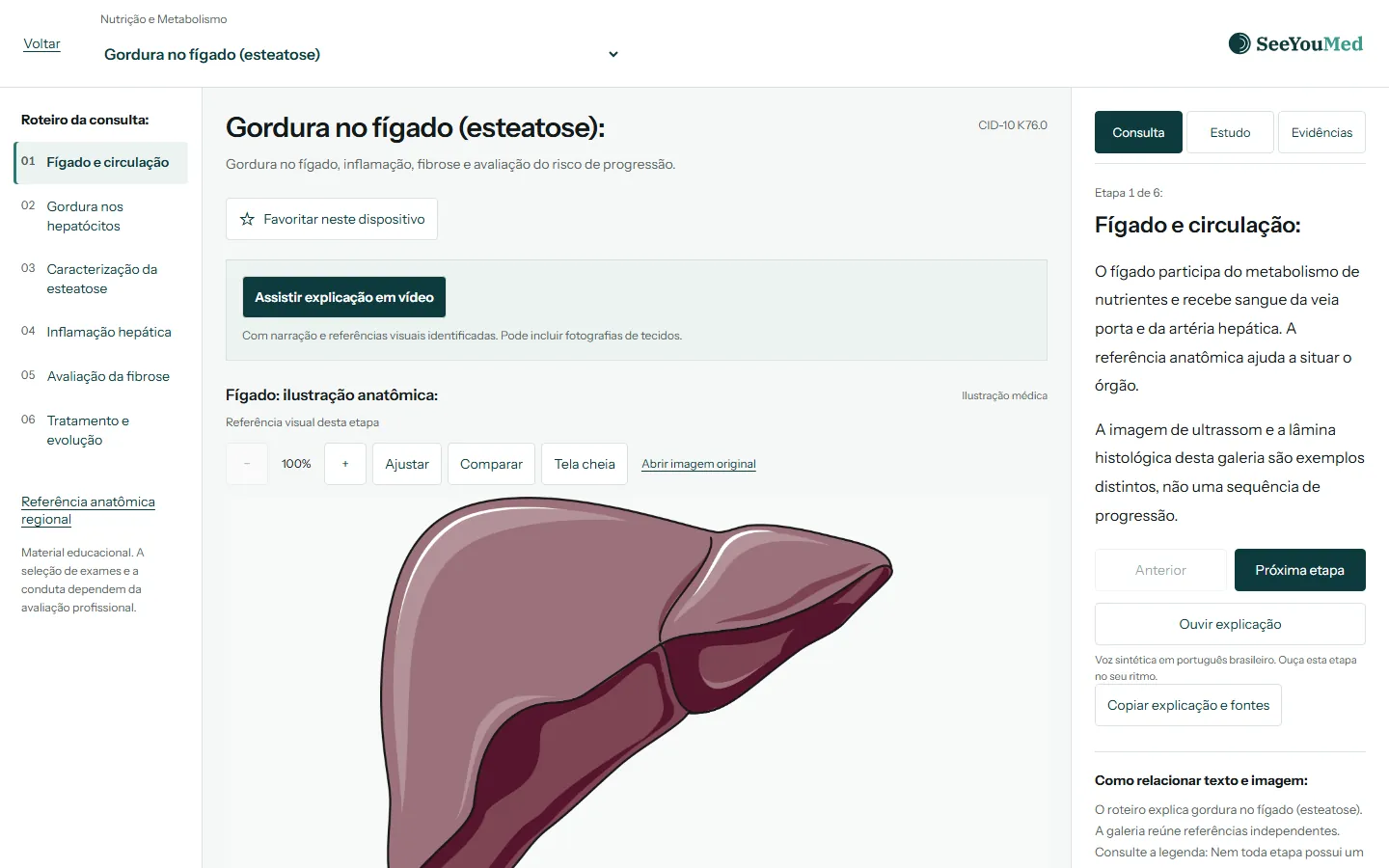1389x868 pixels.
Task: Click the CID-10 K76.0 code
Action: tap(1013, 125)
